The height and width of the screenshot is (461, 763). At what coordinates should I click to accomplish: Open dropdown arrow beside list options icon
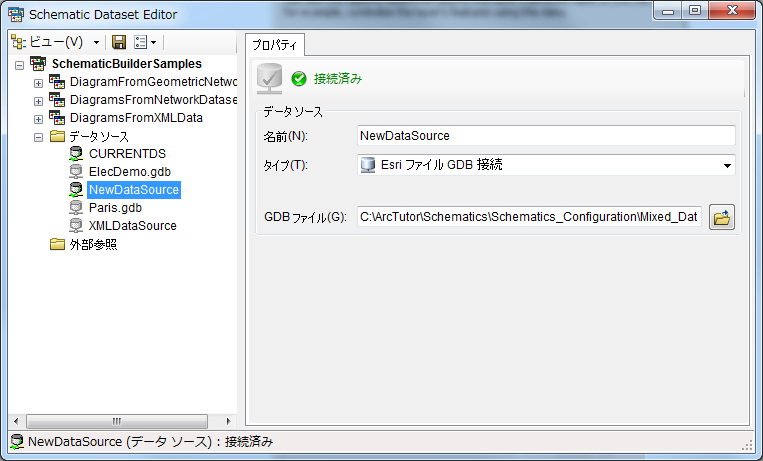[x=154, y=43]
